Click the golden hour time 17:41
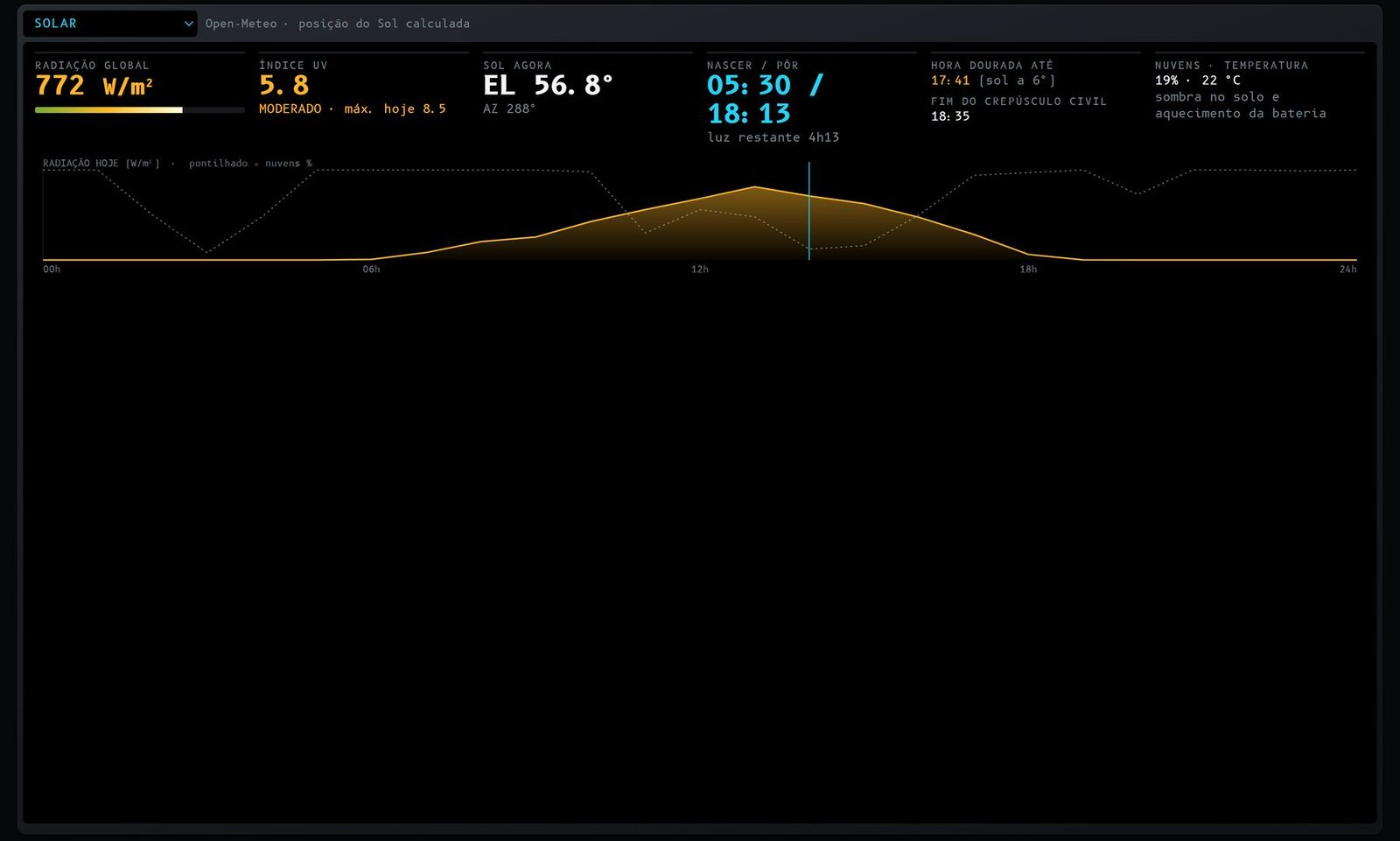1400x841 pixels. pyautogui.click(x=950, y=81)
